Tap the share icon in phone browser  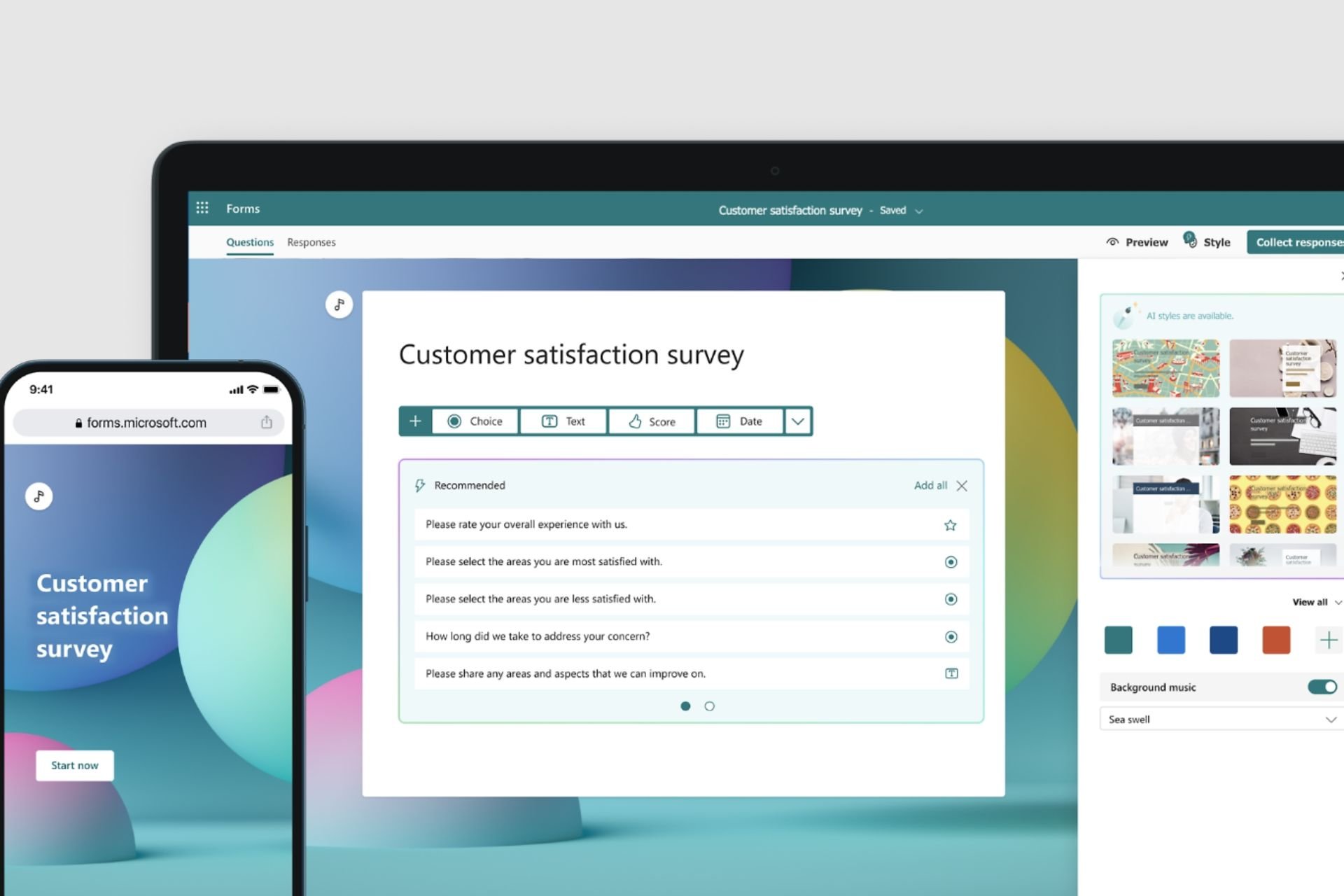pos(267,422)
